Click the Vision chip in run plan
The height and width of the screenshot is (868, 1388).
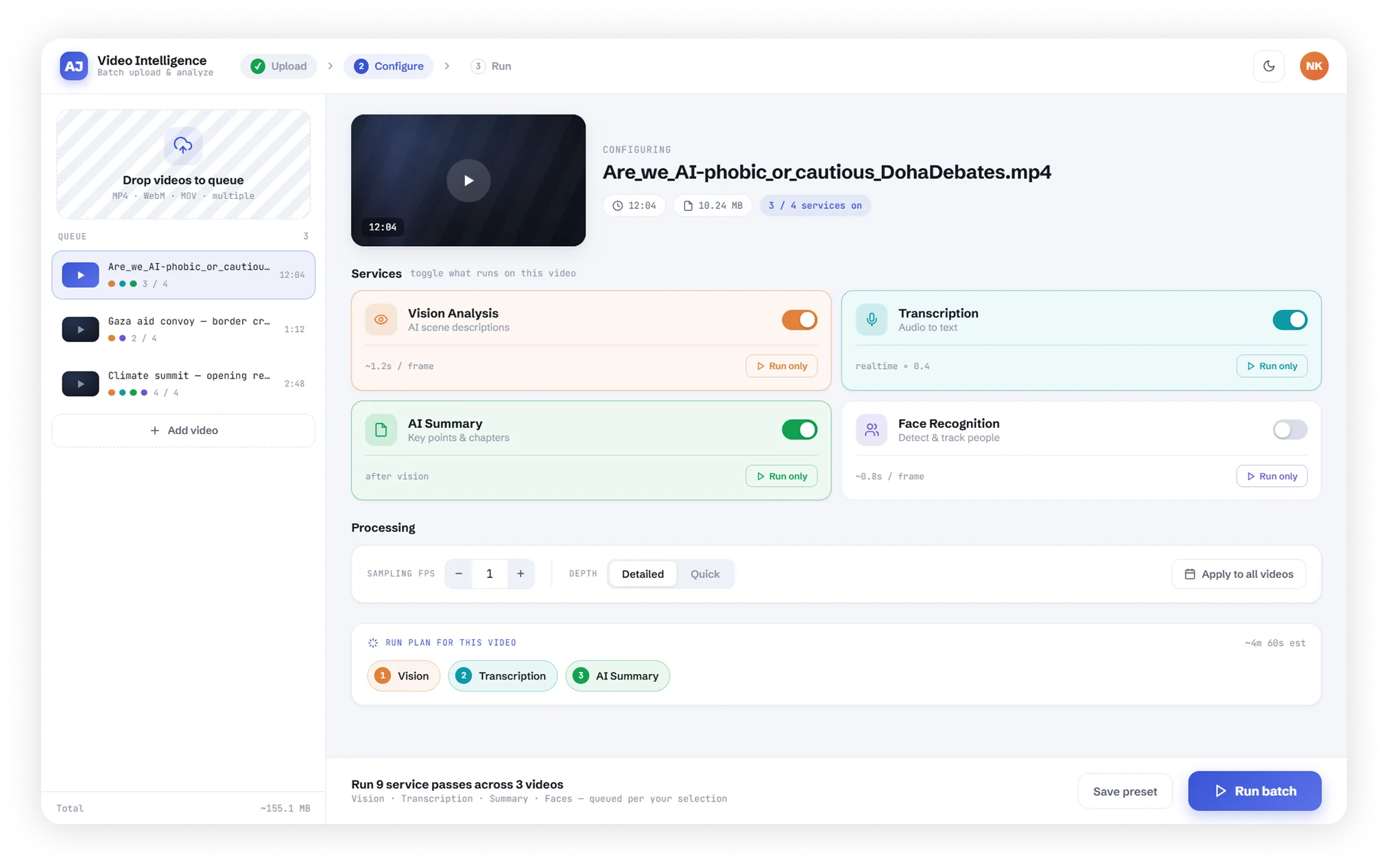403,676
